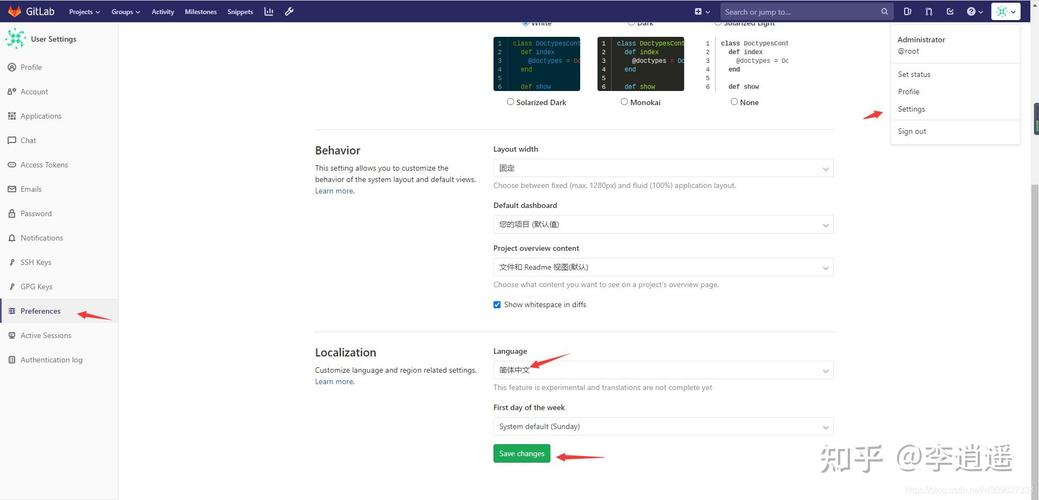Open the Admin Area wrench icon
Screen dimensions: 1039x500
(289, 12)
